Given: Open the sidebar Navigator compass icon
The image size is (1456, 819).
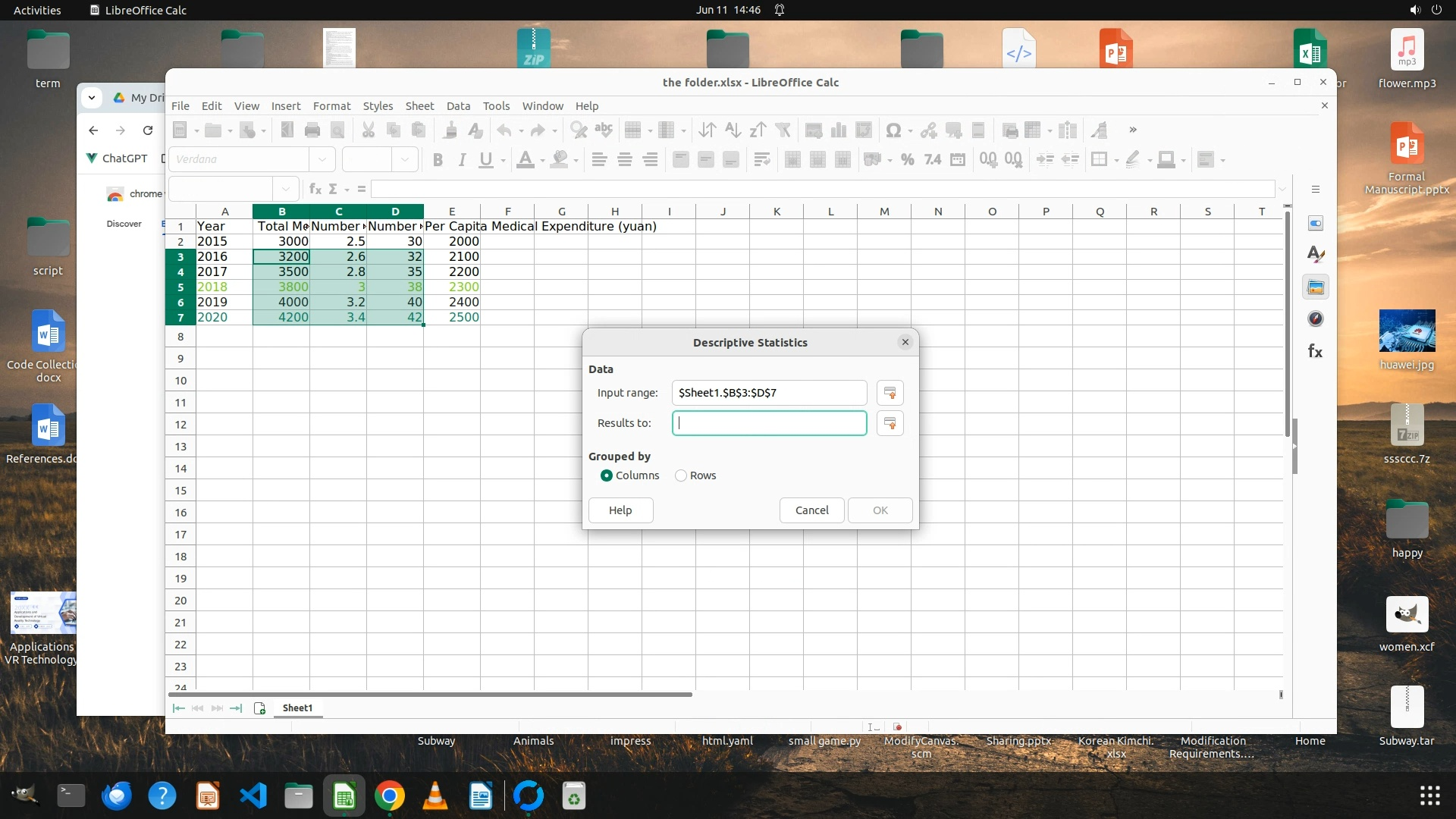Looking at the screenshot, I should click(1316, 319).
